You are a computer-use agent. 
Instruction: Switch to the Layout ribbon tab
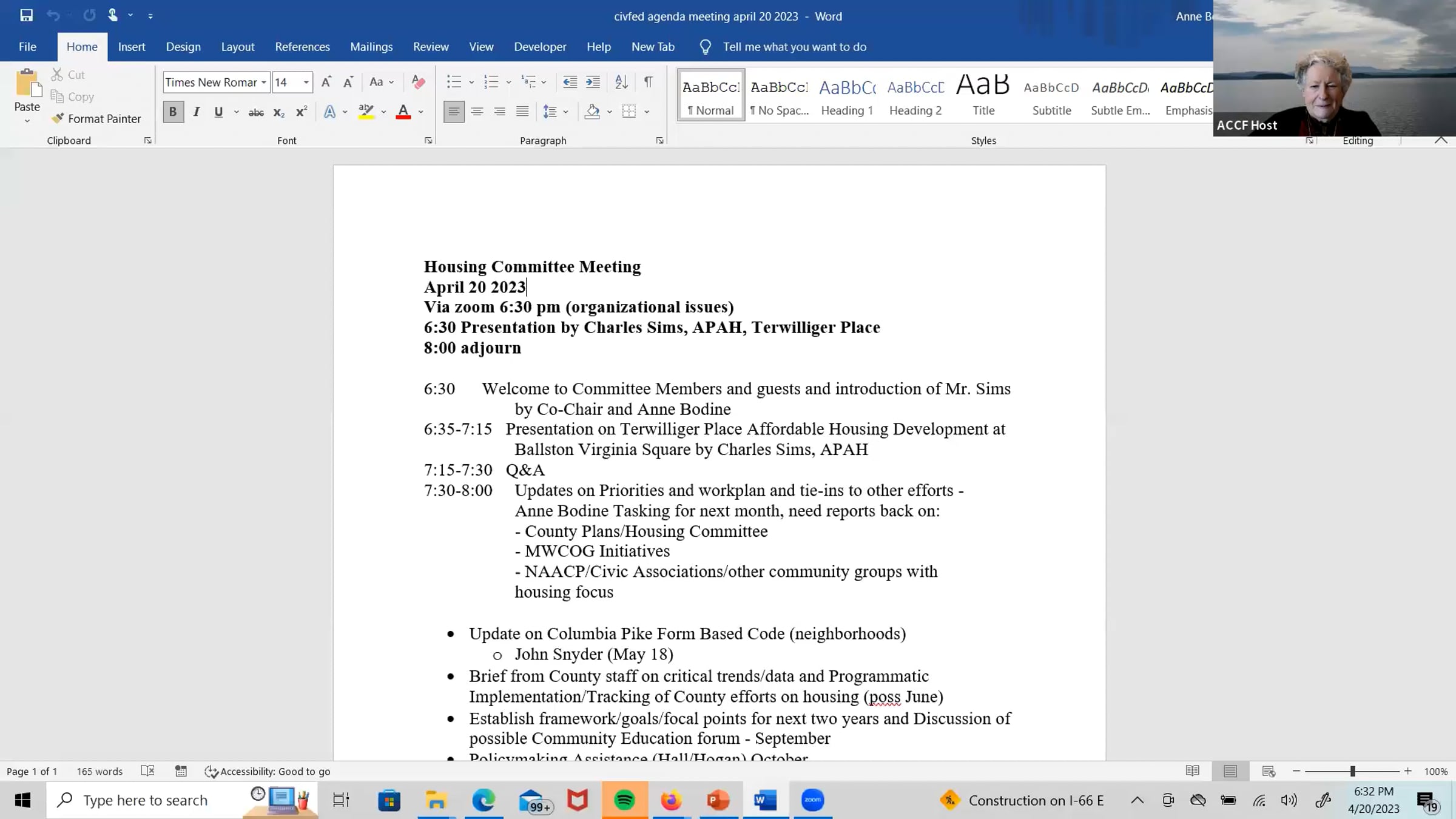[237, 47]
